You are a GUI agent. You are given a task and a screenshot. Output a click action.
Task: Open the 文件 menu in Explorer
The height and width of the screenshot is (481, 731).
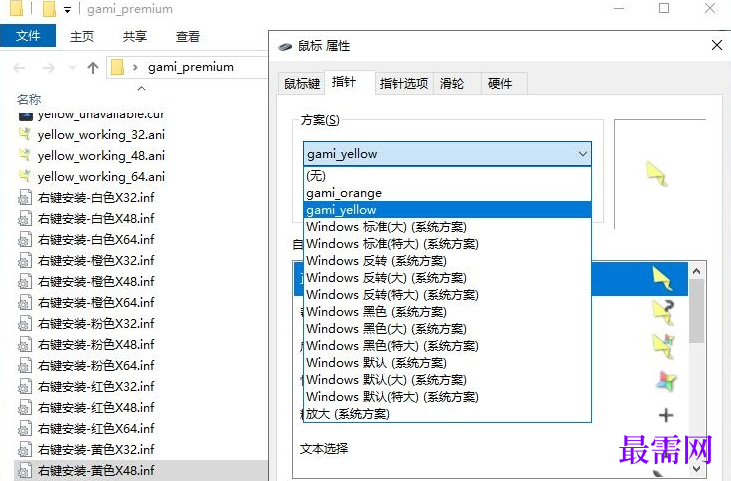pyautogui.click(x=28, y=36)
